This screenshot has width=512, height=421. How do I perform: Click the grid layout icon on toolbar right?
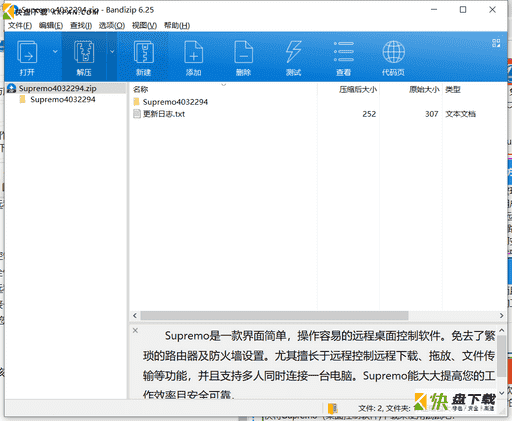tap(496, 43)
